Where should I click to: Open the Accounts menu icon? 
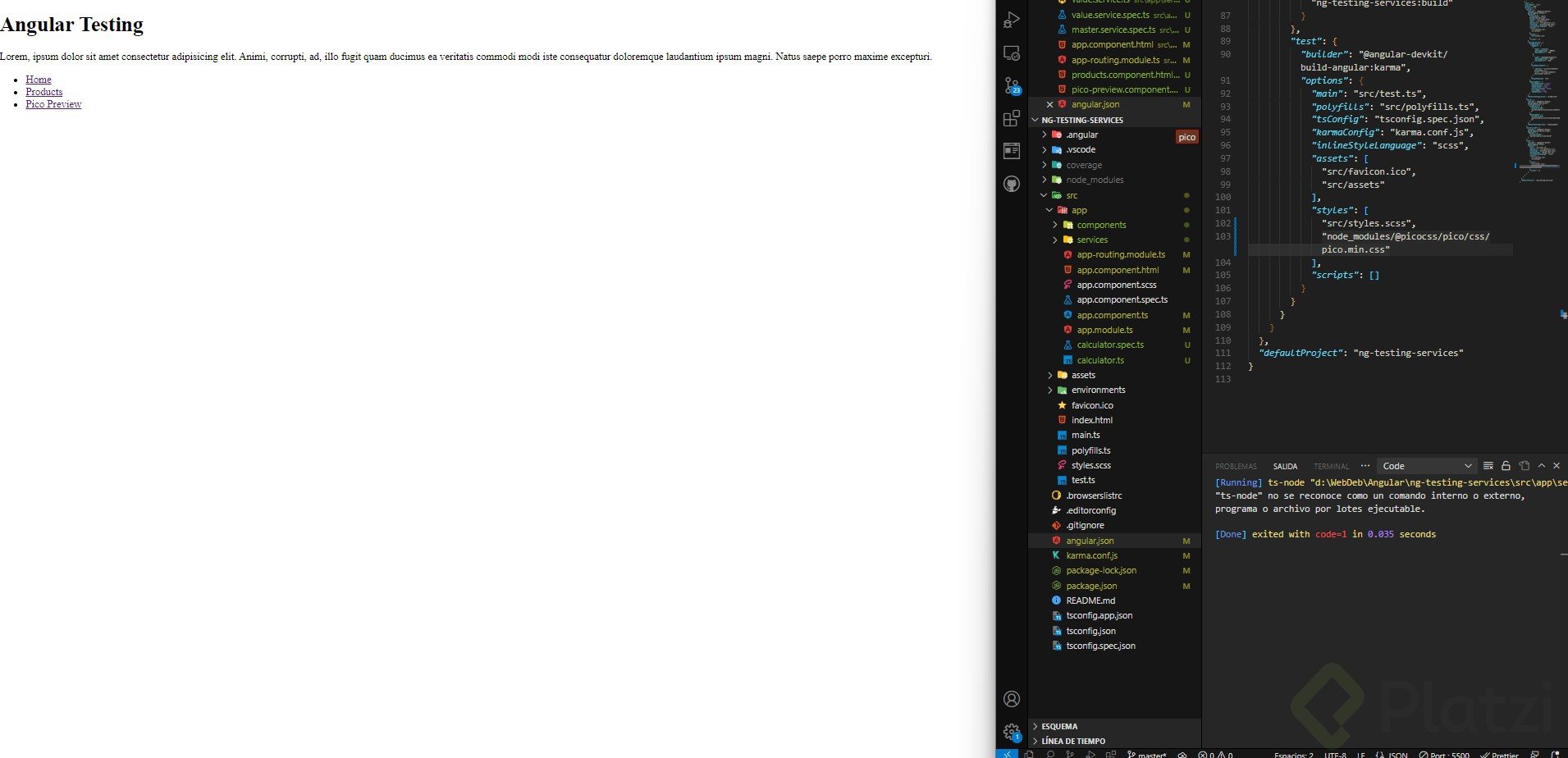(x=1012, y=699)
